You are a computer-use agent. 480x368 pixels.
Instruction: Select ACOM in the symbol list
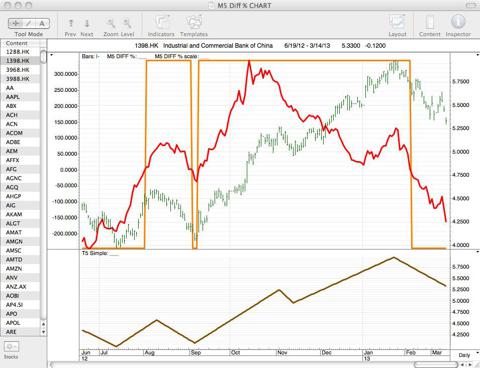click(21, 133)
